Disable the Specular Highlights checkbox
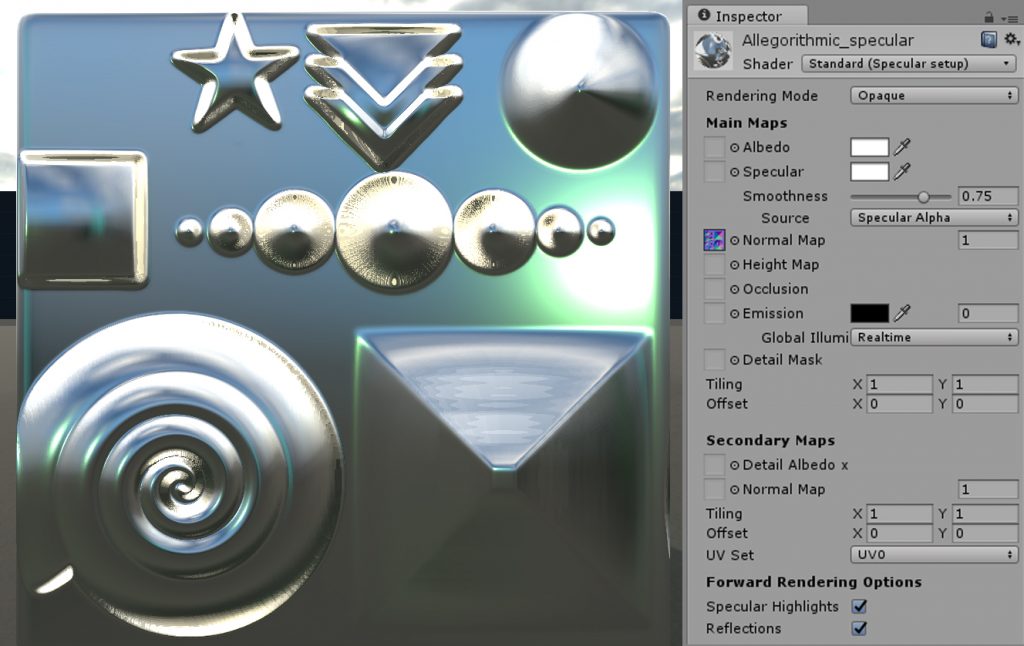1024x646 pixels. point(858,606)
